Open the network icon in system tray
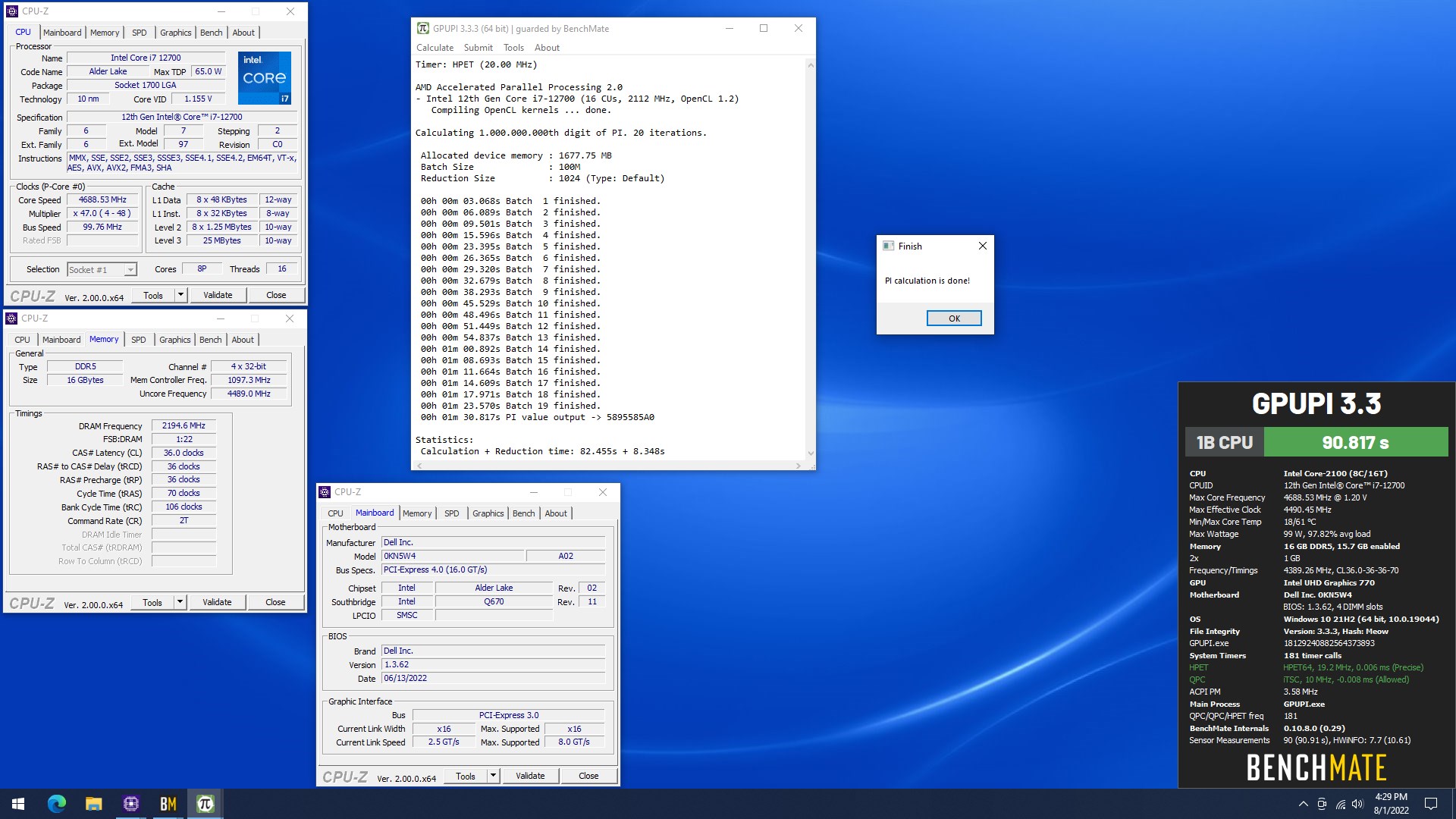This screenshot has height=819, width=1456. pos(1340,804)
